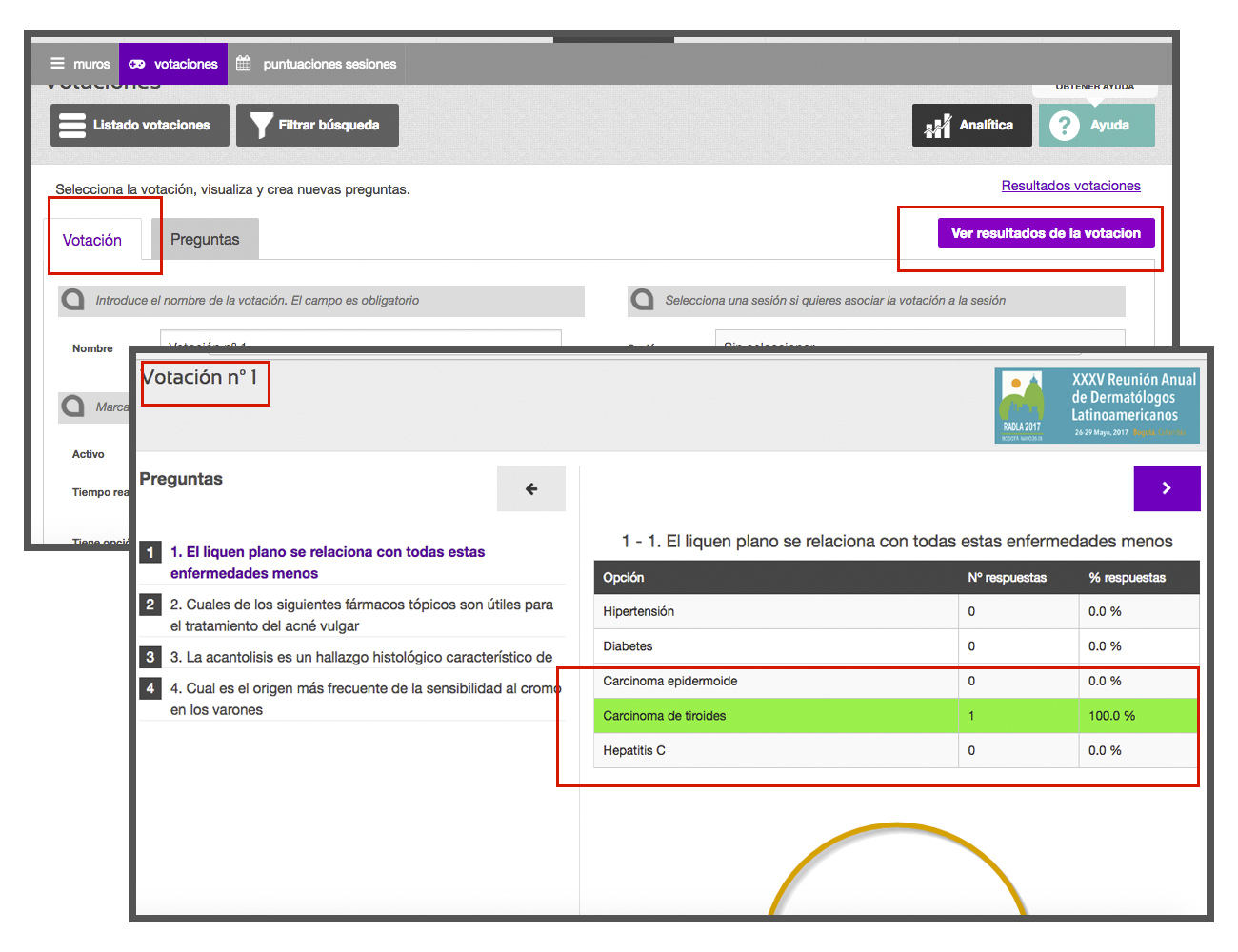Click the Activo label
The height and width of the screenshot is (952, 1238).
coord(89,454)
